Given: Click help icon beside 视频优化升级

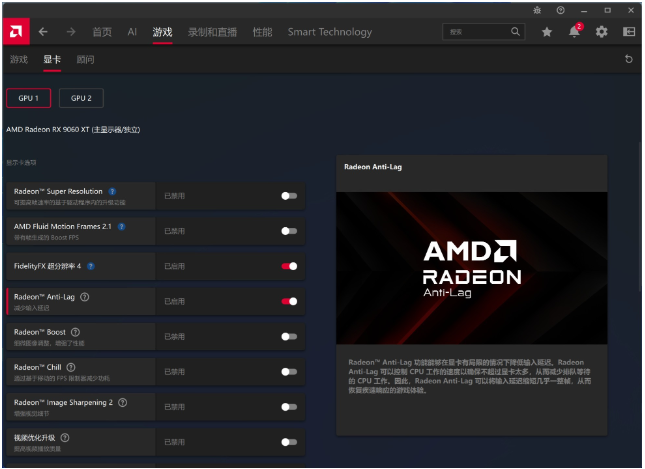Looking at the screenshot, I should pos(65,438).
